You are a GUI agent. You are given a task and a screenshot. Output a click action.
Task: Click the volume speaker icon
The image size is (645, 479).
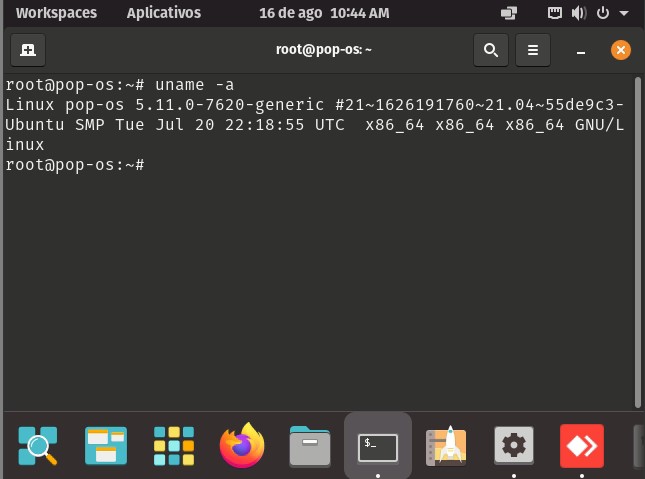[579, 13]
